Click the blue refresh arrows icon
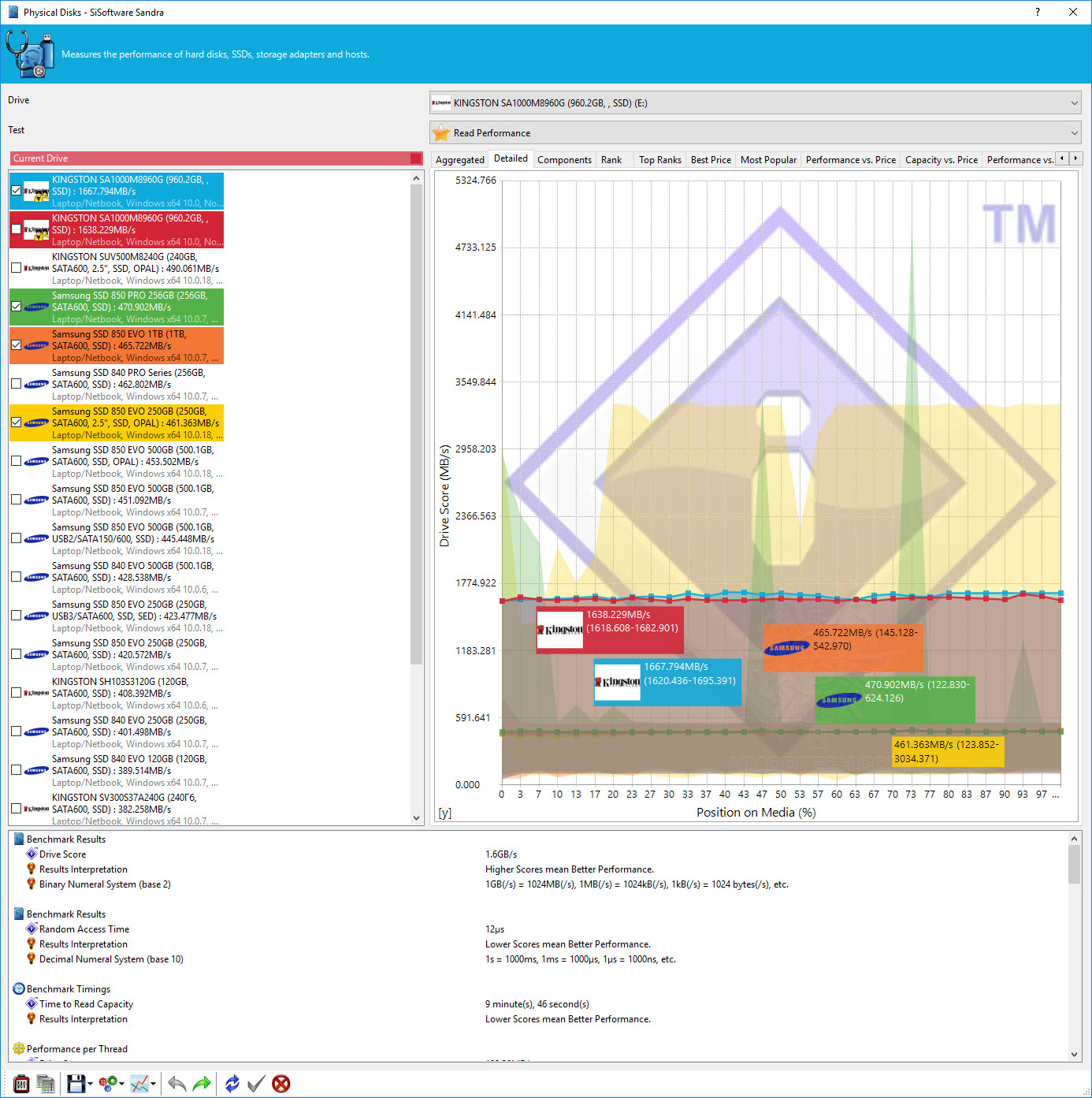1092x1098 pixels. tap(232, 1084)
